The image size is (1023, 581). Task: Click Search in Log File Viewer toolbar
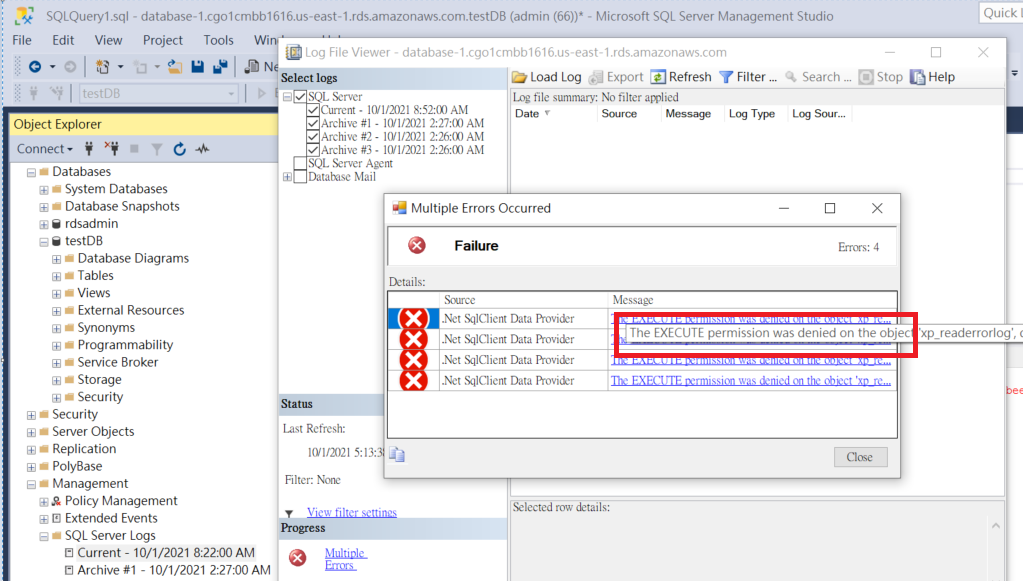818,77
